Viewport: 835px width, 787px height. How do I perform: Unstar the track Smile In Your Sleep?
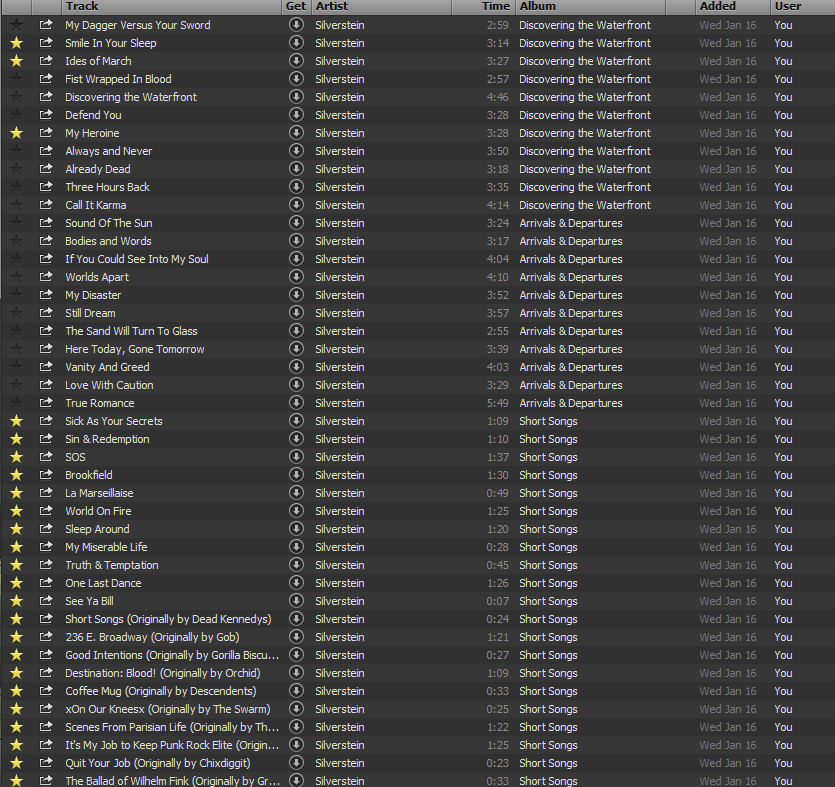(17, 43)
